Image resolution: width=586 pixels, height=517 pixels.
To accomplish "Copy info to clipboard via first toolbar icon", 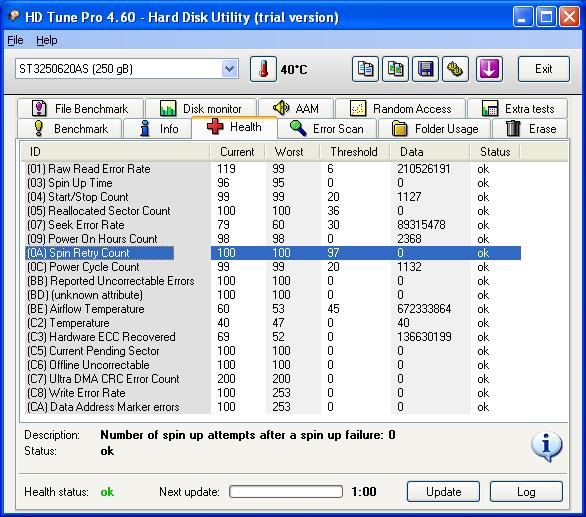I will click(x=365, y=69).
